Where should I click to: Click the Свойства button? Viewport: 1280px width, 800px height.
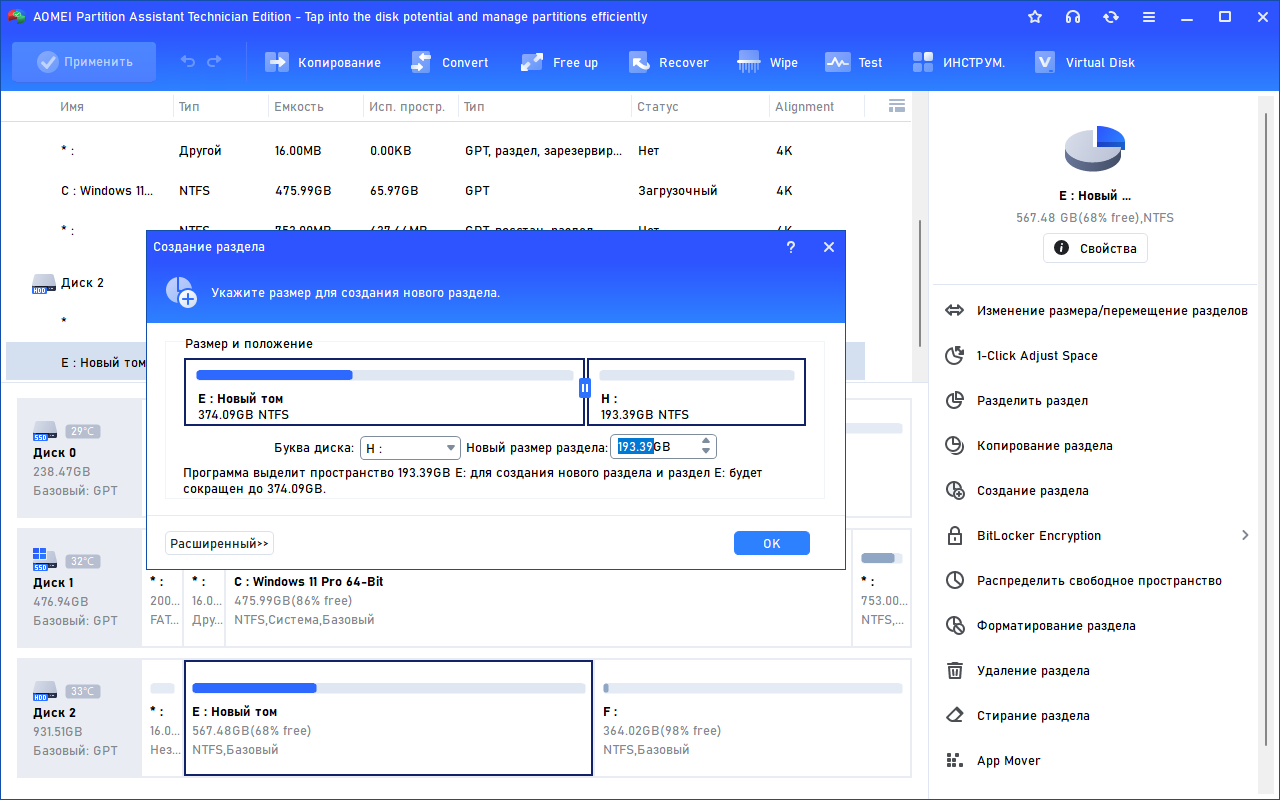coord(1095,248)
